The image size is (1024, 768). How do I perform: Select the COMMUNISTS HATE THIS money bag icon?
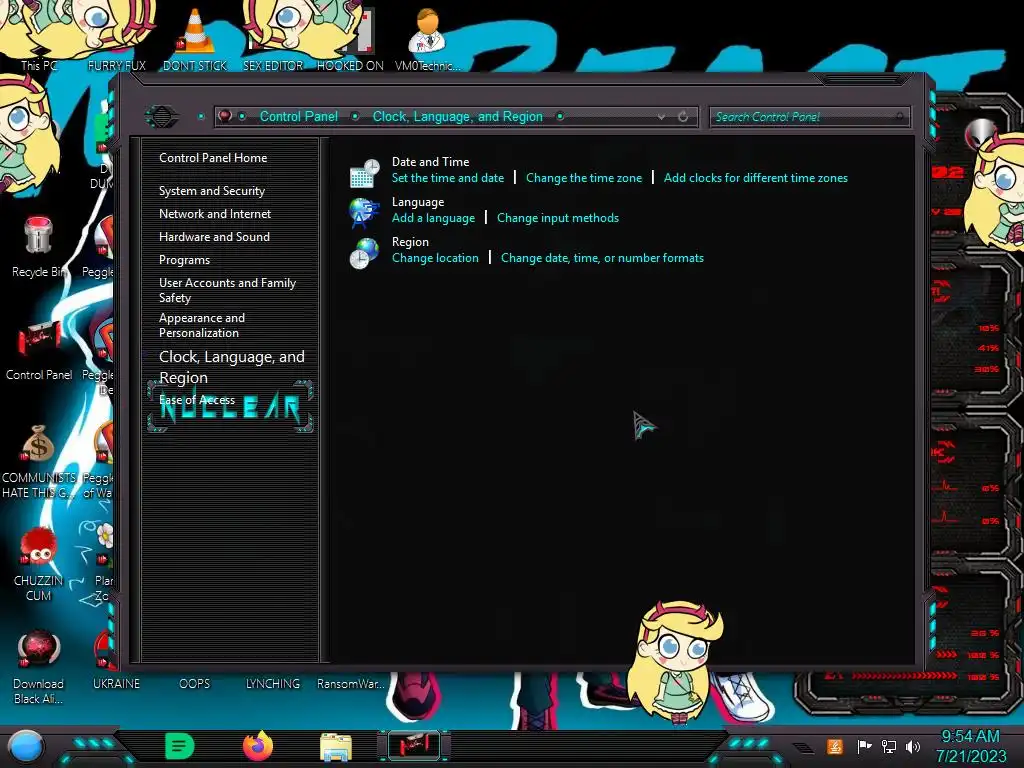click(39, 461)
